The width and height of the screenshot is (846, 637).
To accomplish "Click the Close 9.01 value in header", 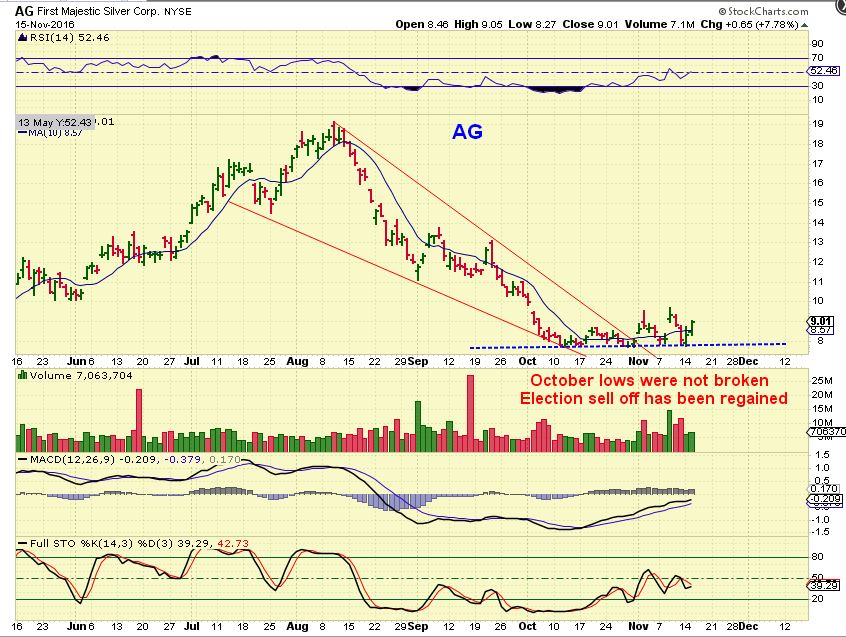I will (x=590, y=24).
